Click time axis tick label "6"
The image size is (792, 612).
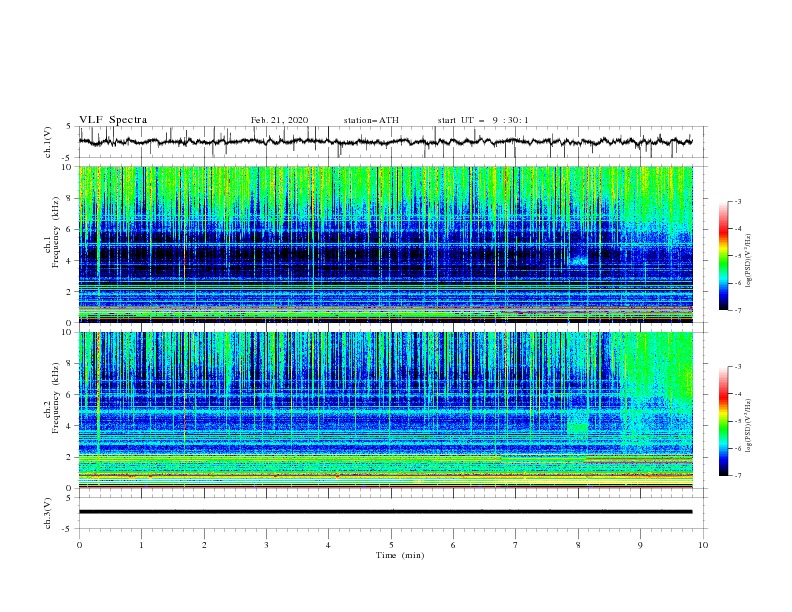coord(453,545)
